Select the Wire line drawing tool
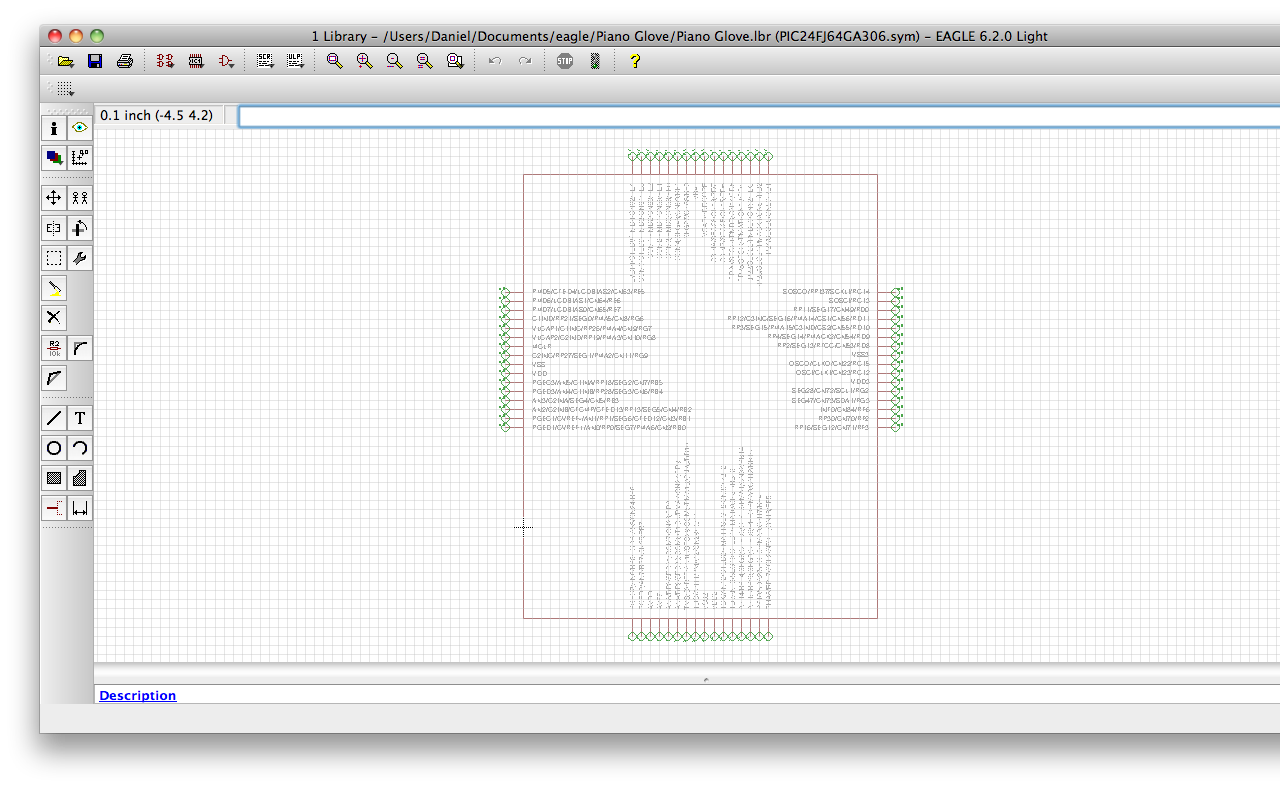This screenshot has height=788, width=1280. coord(54,418)
